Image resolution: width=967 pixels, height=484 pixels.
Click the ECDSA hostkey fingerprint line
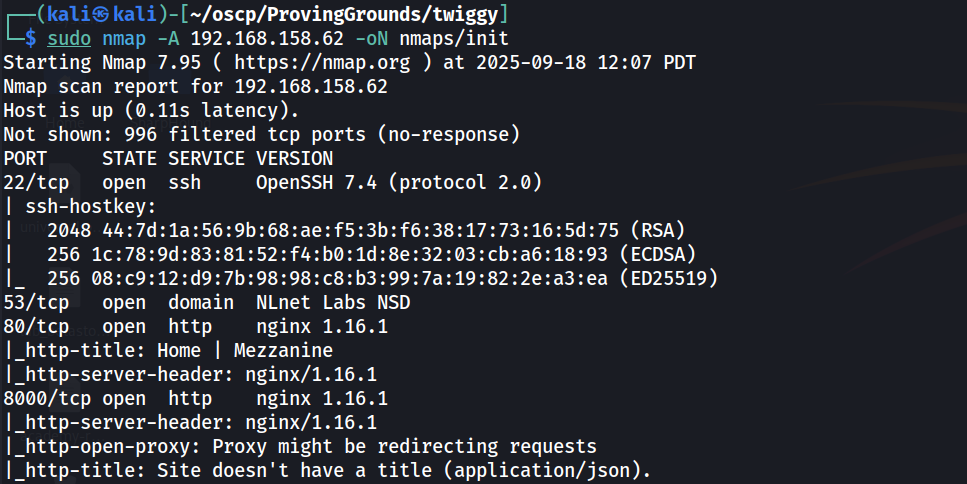click(x=360, y=254)
